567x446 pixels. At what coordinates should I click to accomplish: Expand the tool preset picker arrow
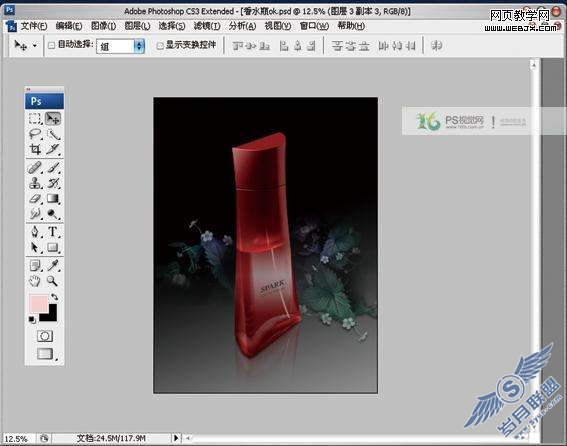pos(35,46)
